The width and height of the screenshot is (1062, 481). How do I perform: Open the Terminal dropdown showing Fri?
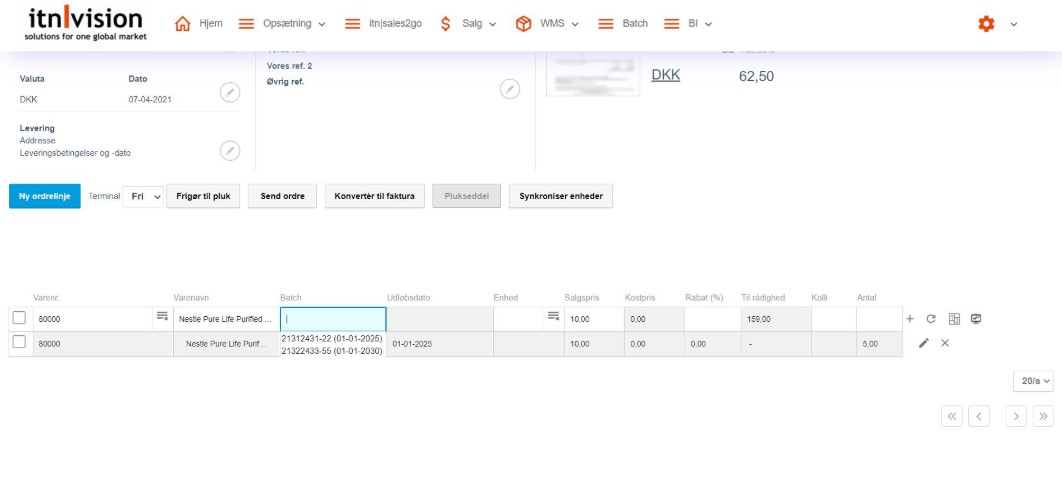(x=145, y=196)
